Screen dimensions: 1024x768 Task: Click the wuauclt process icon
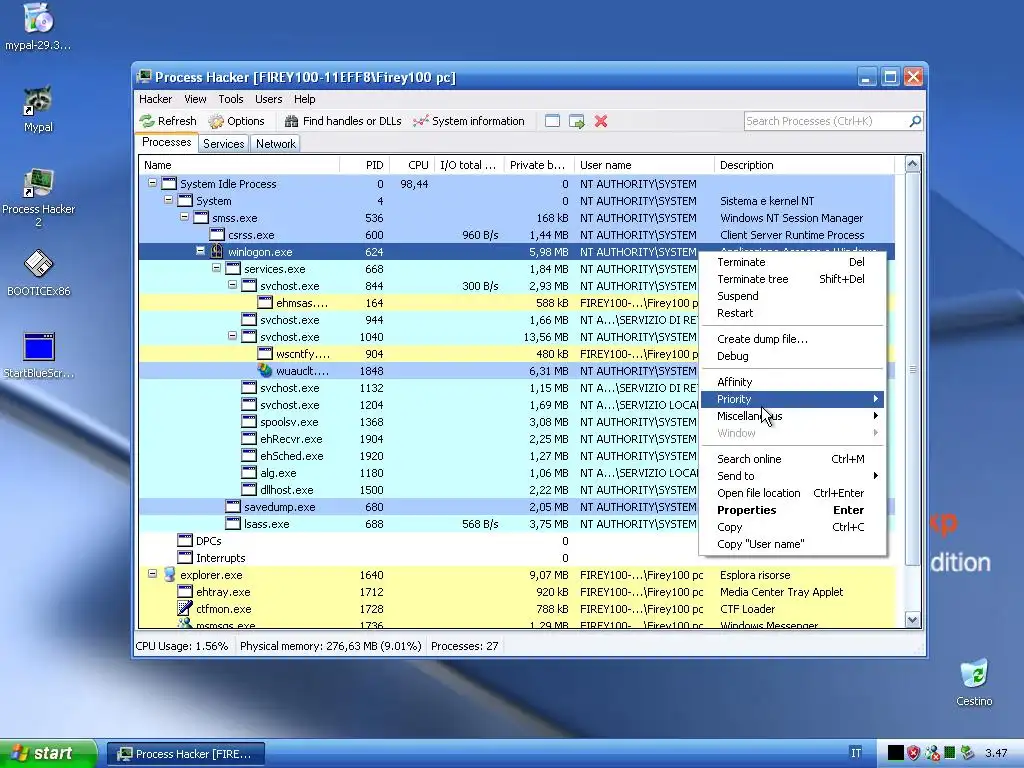point(265,371)
